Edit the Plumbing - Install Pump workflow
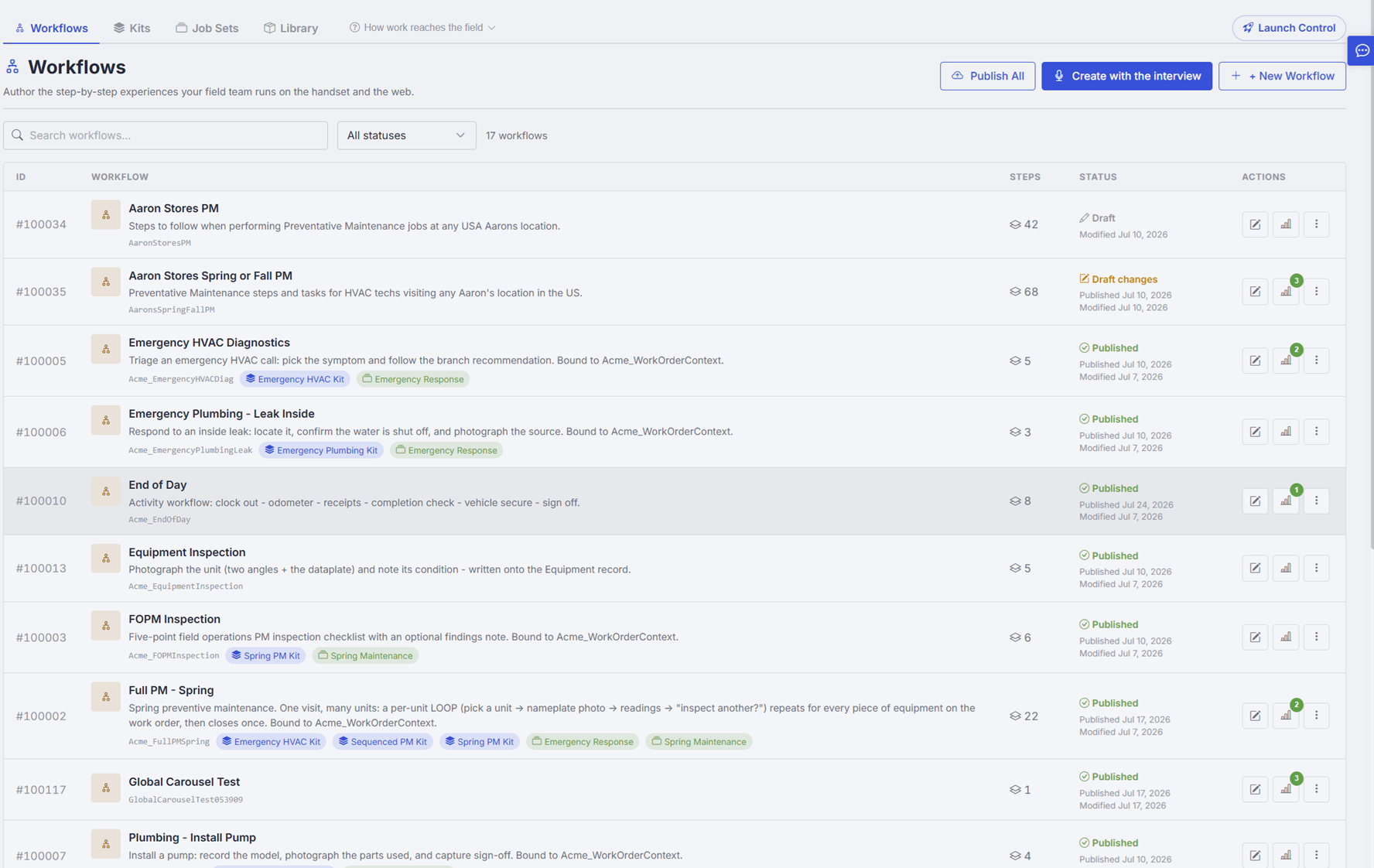1374x868 pixels. pos(1255,856)
